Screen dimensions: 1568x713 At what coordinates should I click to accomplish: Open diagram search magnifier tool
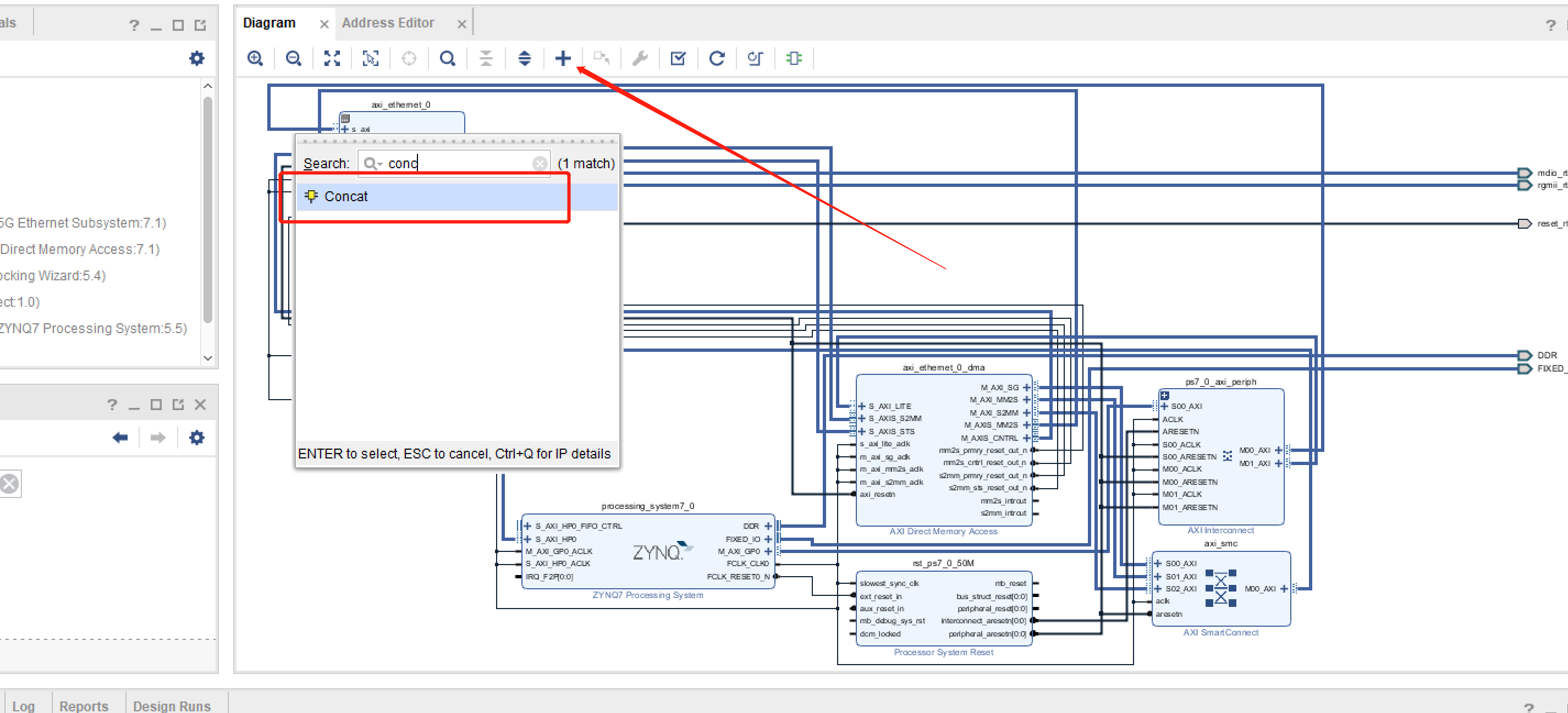tap(447, 58)
